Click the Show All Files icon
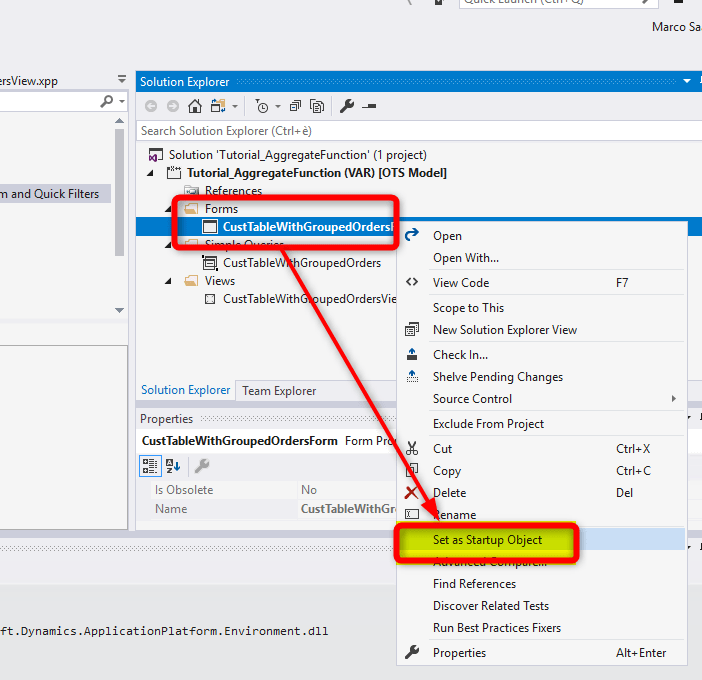This screenshot has width=702, height=680. [317, 106]
